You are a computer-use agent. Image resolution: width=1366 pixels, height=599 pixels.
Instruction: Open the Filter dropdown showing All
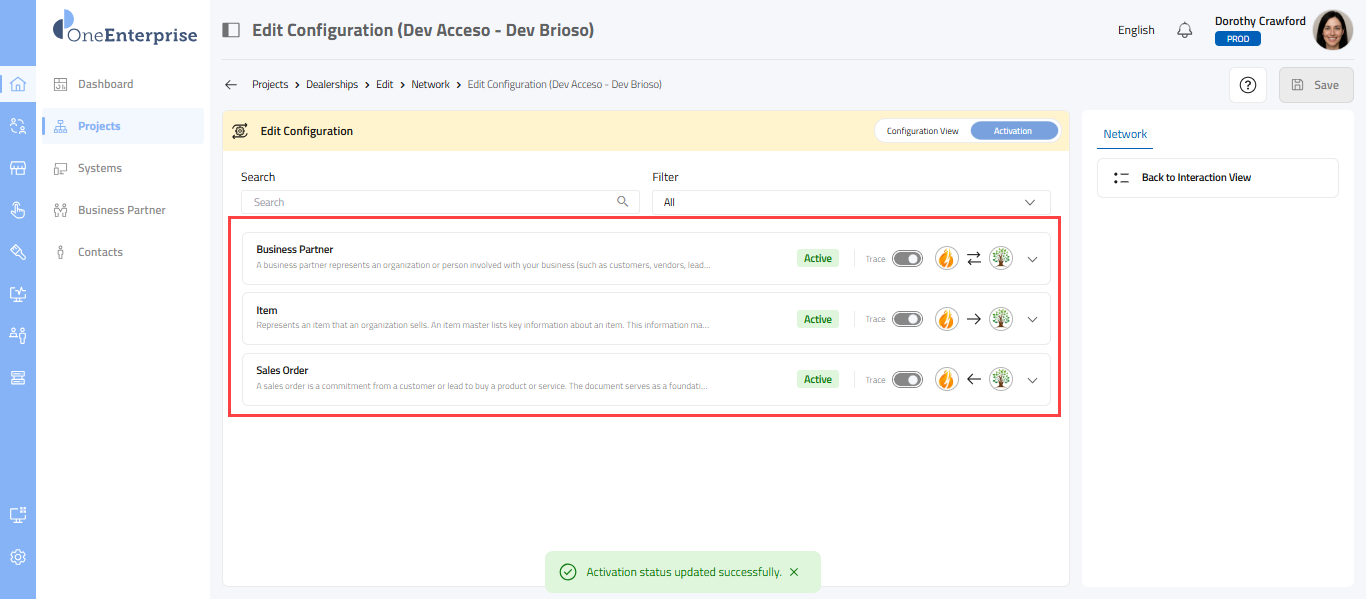point(850,202)
